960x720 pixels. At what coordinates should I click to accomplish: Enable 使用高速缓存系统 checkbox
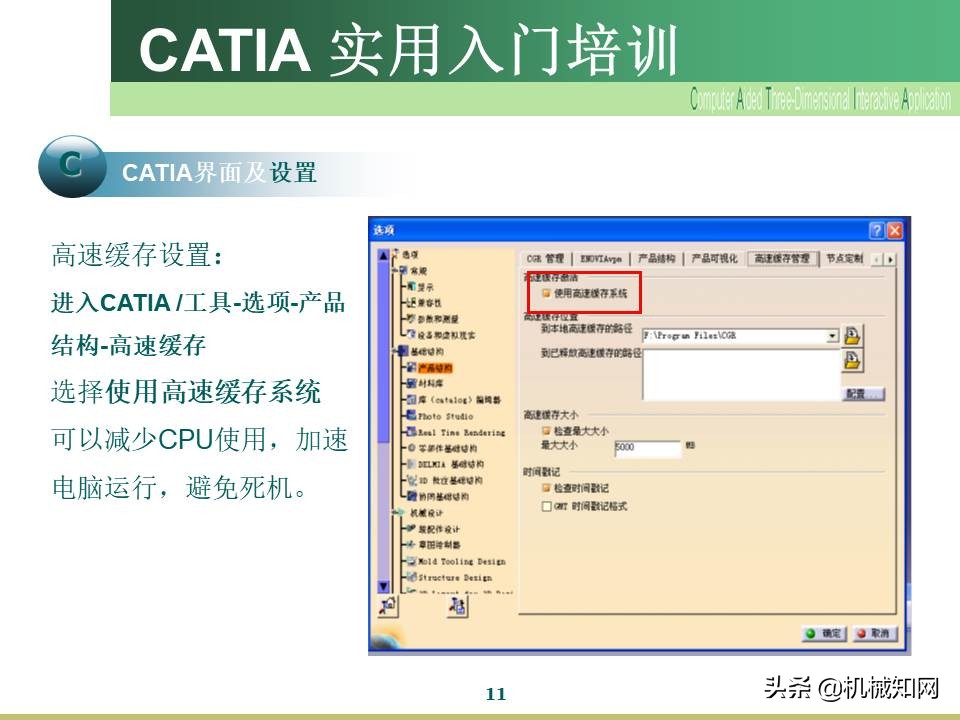pos(546,293)
